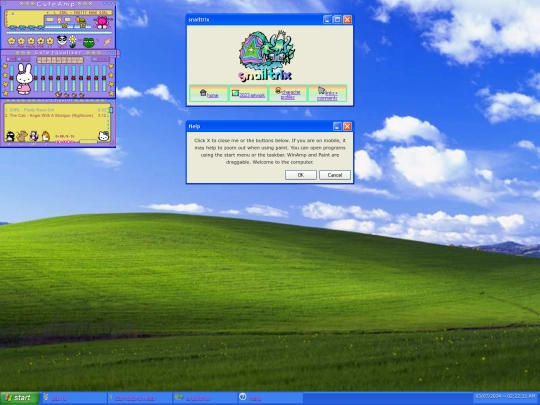Click the taskbar date and time clock
Image resolution: width=540 pixels, height=405 pixels.
[505, 397]
